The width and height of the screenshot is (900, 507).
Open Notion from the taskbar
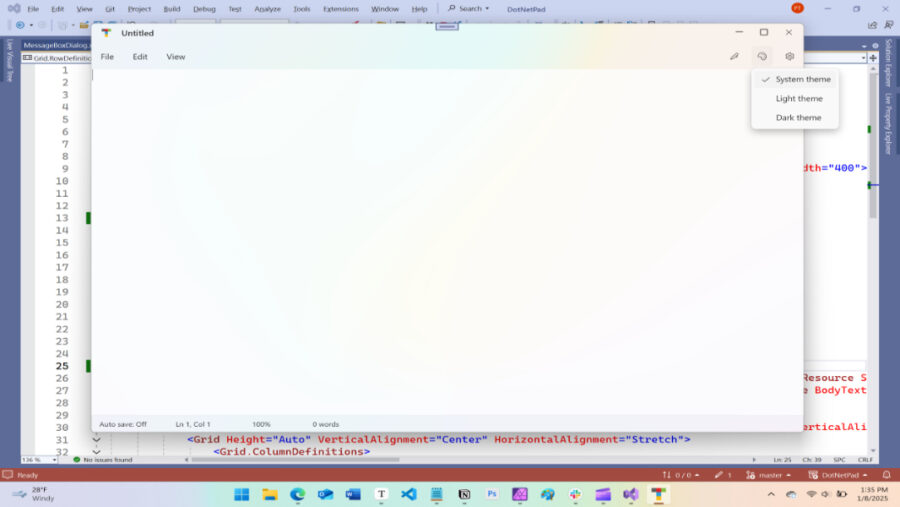click(x=464, y=494)
